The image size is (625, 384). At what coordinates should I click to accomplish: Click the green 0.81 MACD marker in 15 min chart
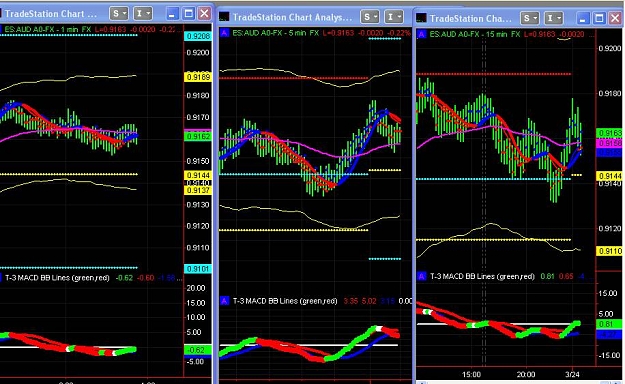pos(610,324)
